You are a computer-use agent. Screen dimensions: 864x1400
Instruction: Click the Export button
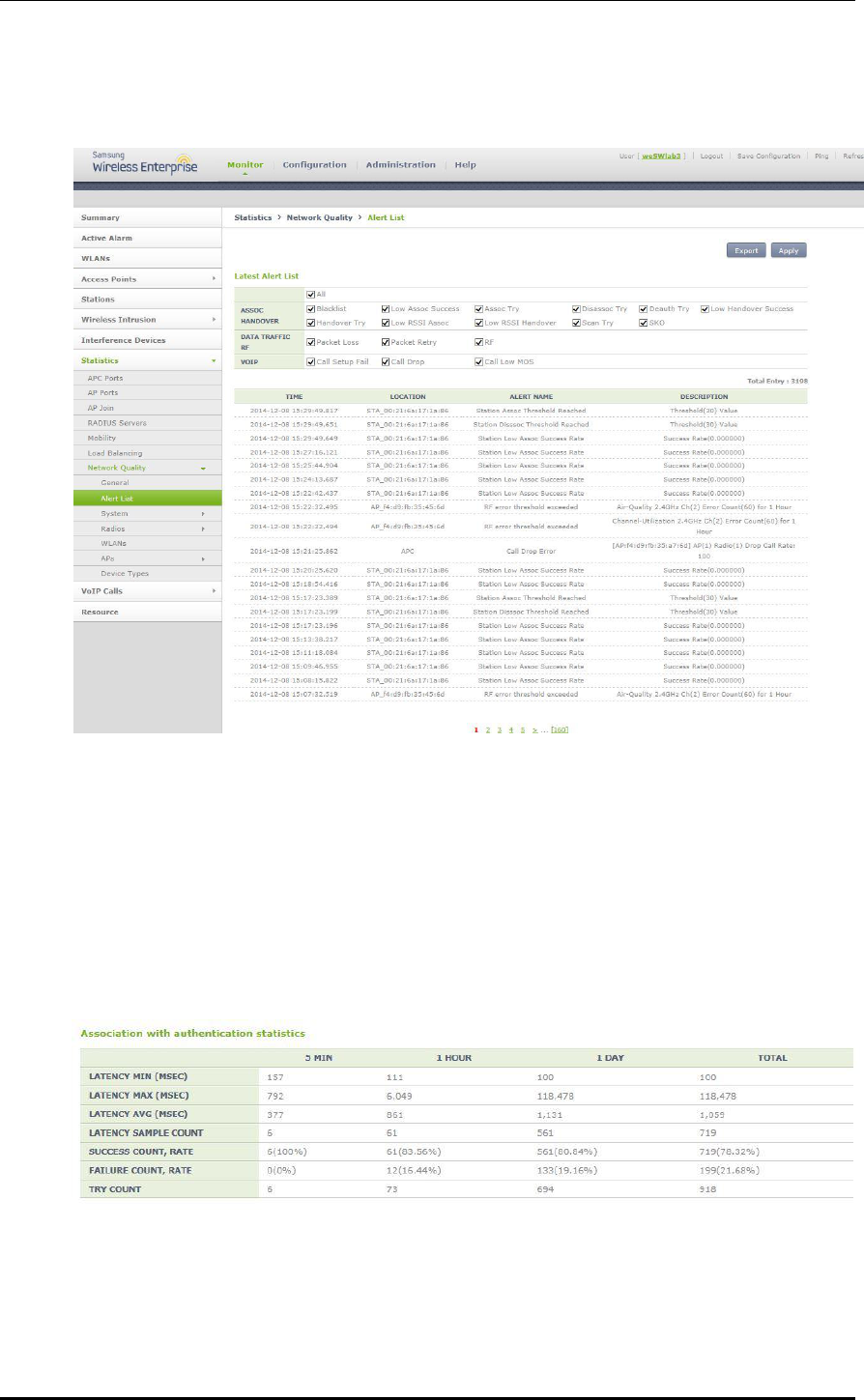(746, 250)
